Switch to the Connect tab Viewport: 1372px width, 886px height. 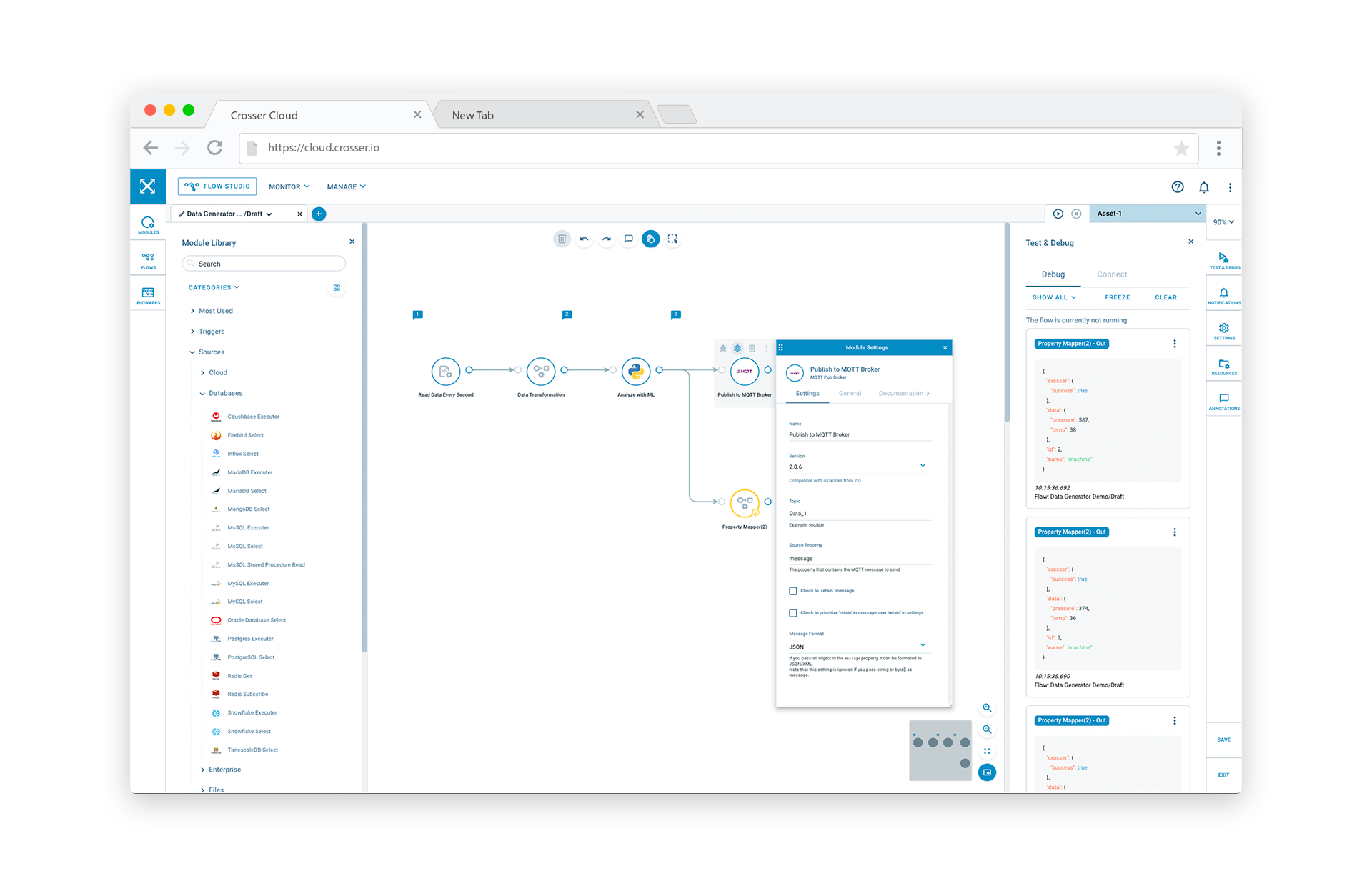pyautogui.click(x=1112, y=274)
